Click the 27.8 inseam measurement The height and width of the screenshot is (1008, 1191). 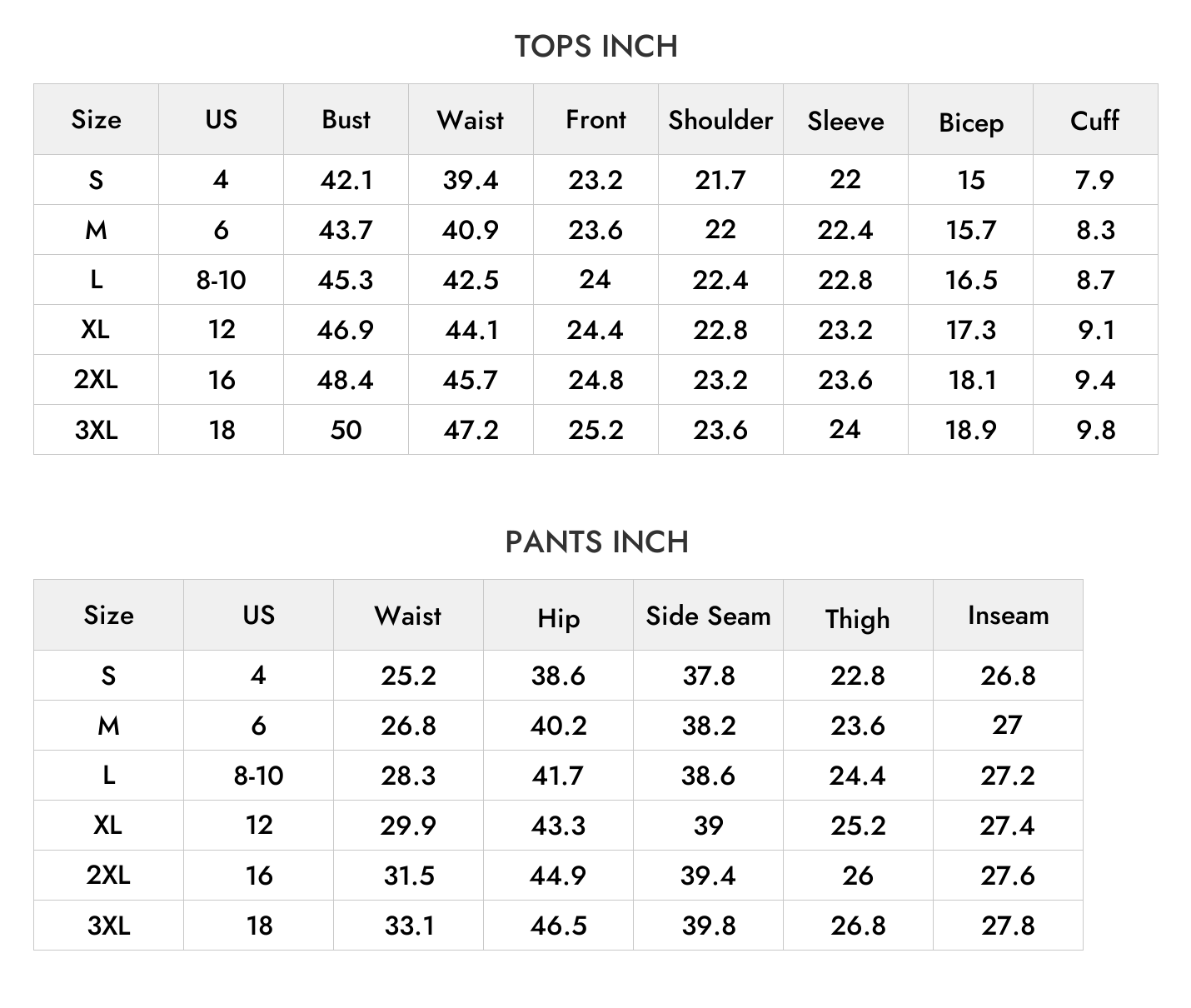1008,926
